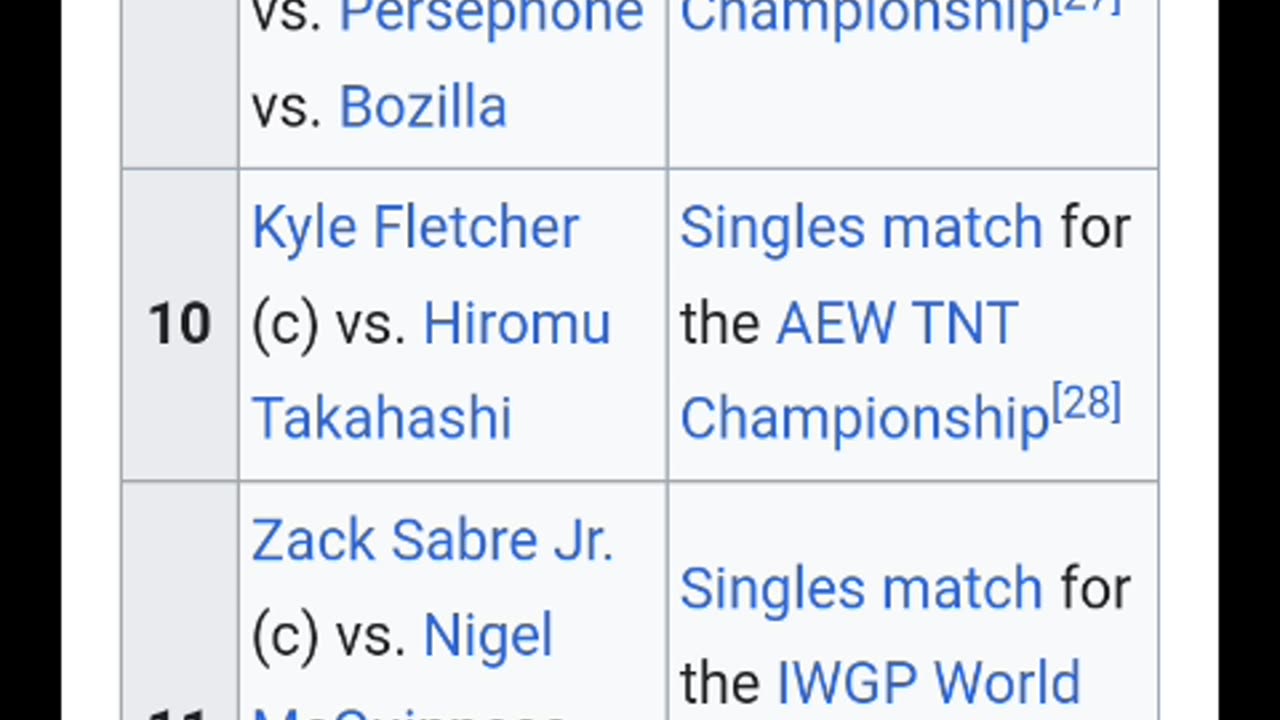This screenshot has width=1280, height=720.
Task: Click citation reference 28
Action: click(x=1086, y=402)
